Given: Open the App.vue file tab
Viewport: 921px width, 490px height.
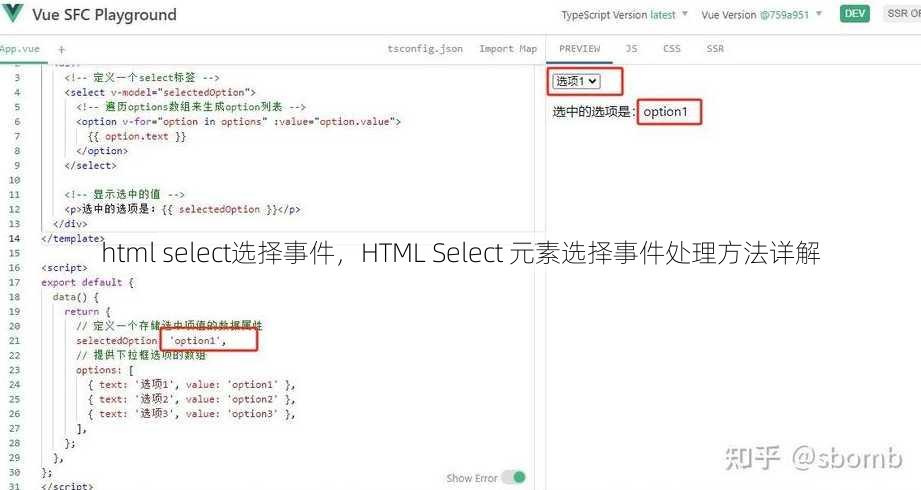Looking at the screenshot, I should tap(20, 49).
